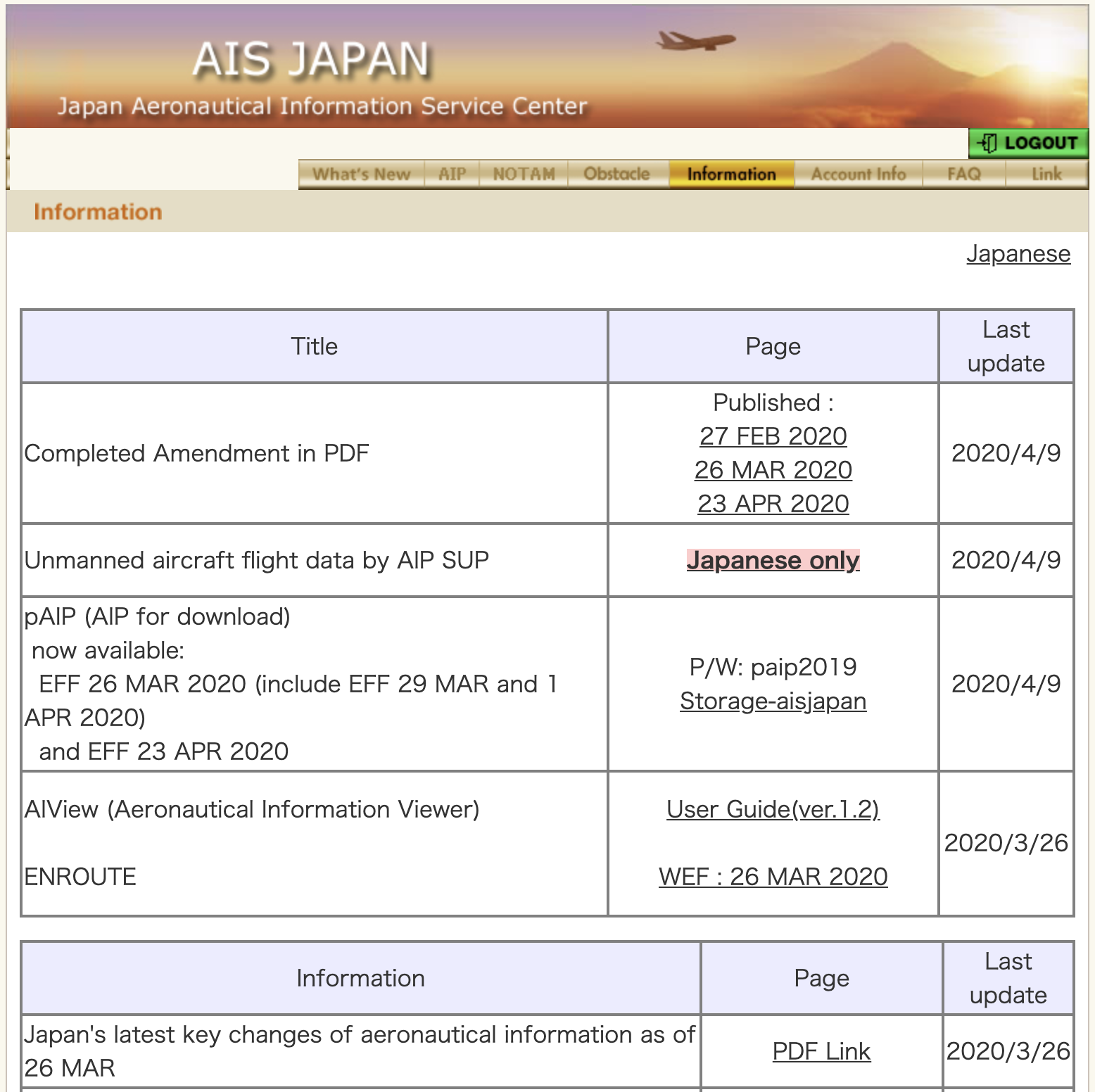Open the Account Info tab

tap(858, 174)
